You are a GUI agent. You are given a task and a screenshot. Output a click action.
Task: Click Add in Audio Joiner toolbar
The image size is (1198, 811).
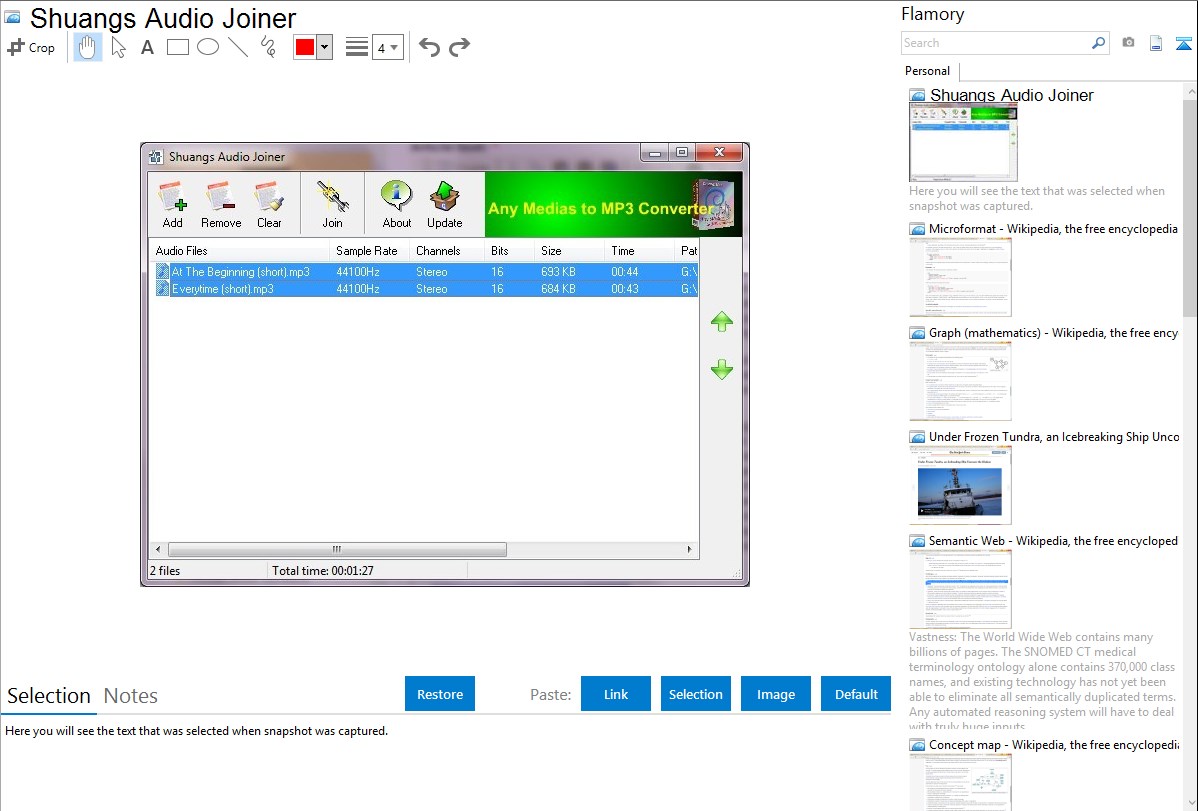pos(173,204)
